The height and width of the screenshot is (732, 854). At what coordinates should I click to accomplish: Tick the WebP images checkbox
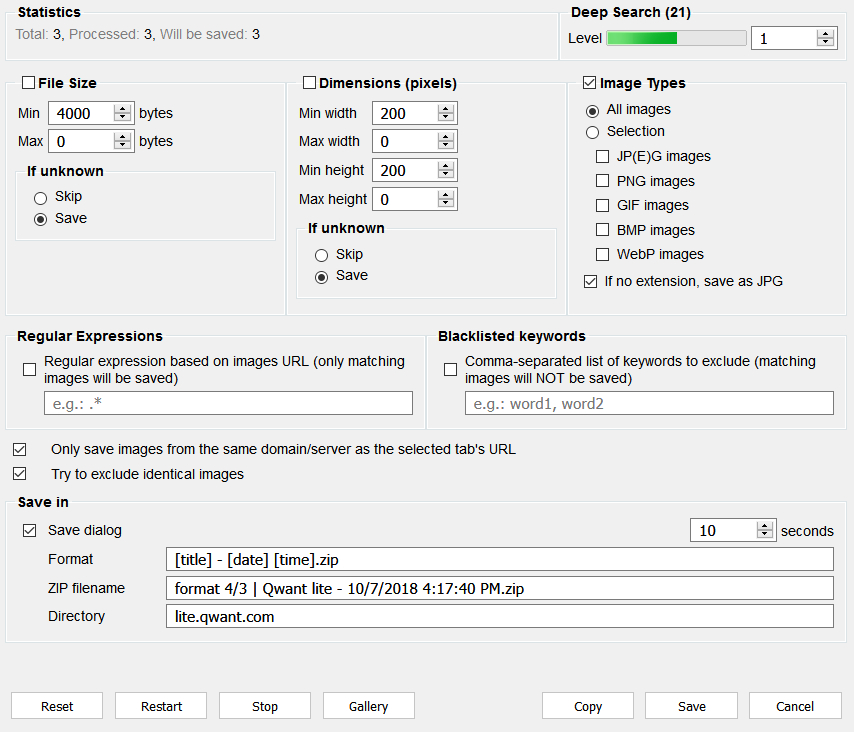[602, 254]
